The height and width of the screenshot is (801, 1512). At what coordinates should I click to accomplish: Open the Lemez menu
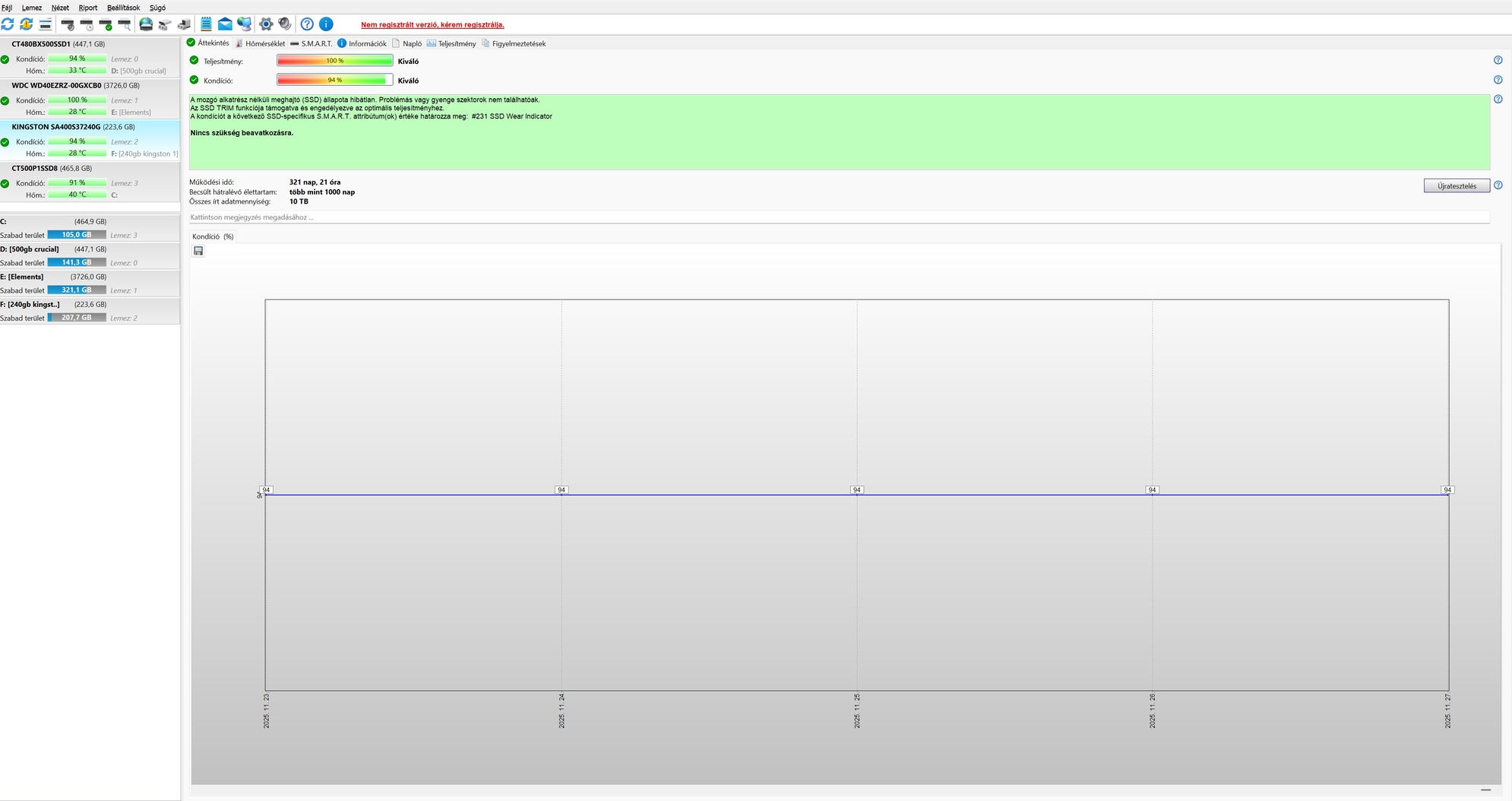[32, 8]
